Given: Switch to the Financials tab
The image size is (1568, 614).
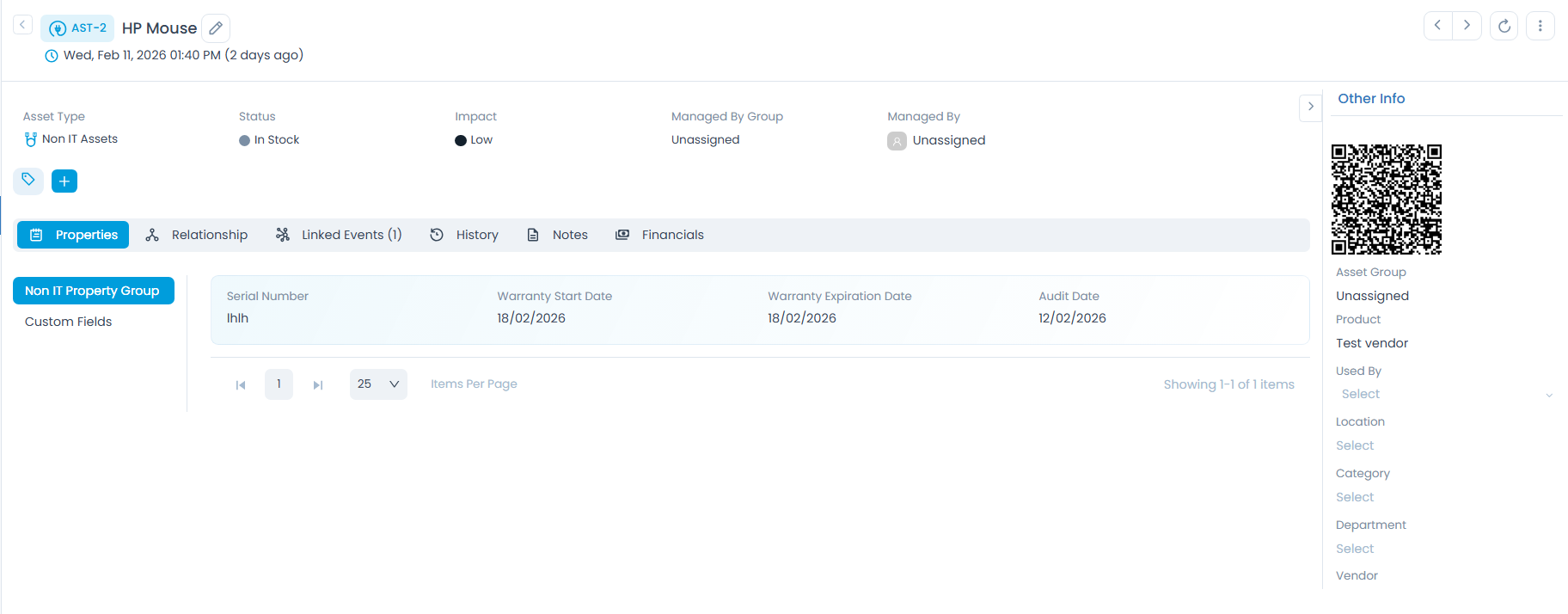Looking at the screenshot, I should point(659,235).
